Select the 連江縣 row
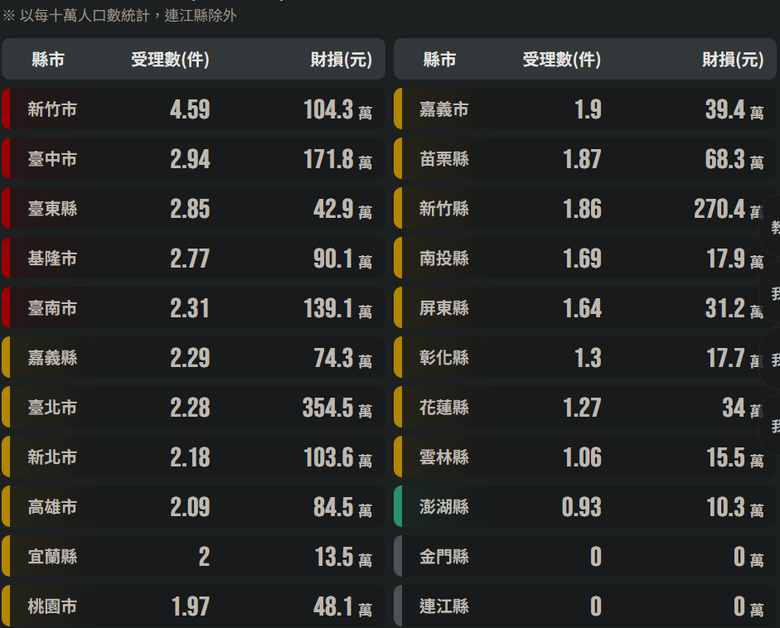 (x=585, y=606)
